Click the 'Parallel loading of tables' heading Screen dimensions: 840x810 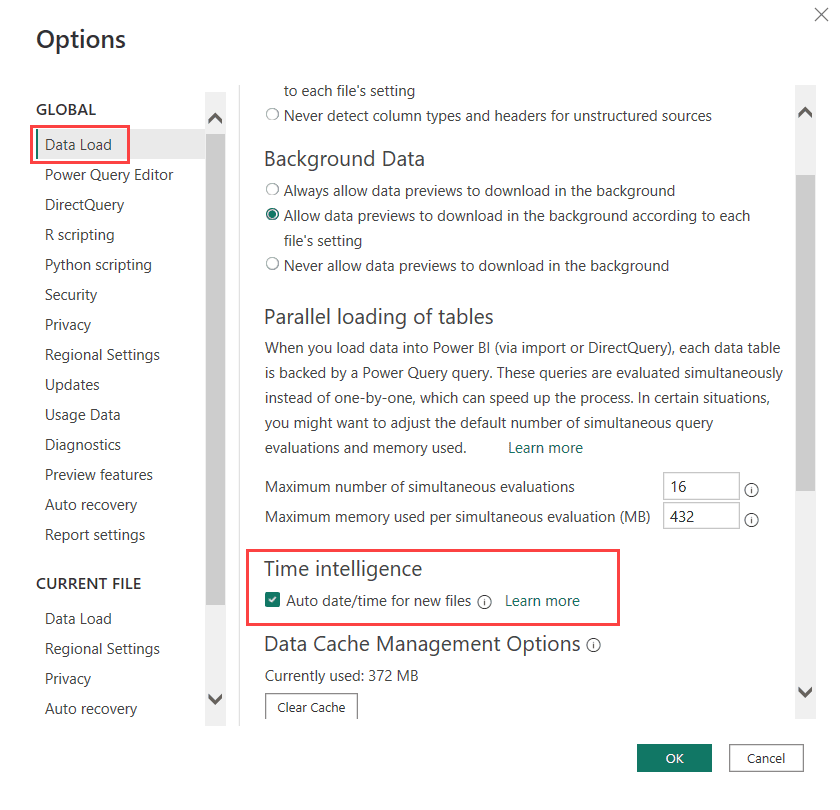[378, 317]
